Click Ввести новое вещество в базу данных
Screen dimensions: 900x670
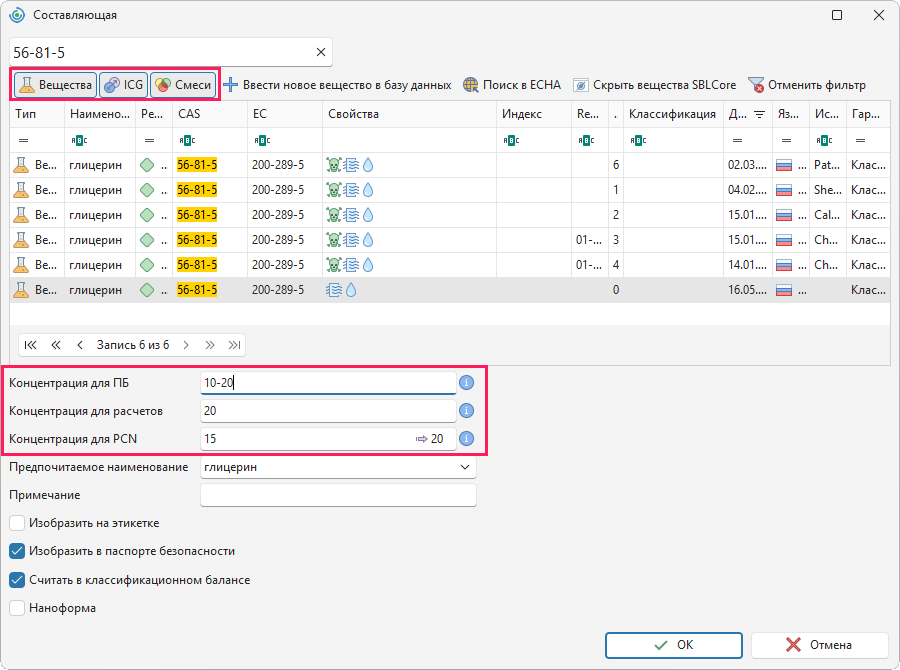point(338,85)
